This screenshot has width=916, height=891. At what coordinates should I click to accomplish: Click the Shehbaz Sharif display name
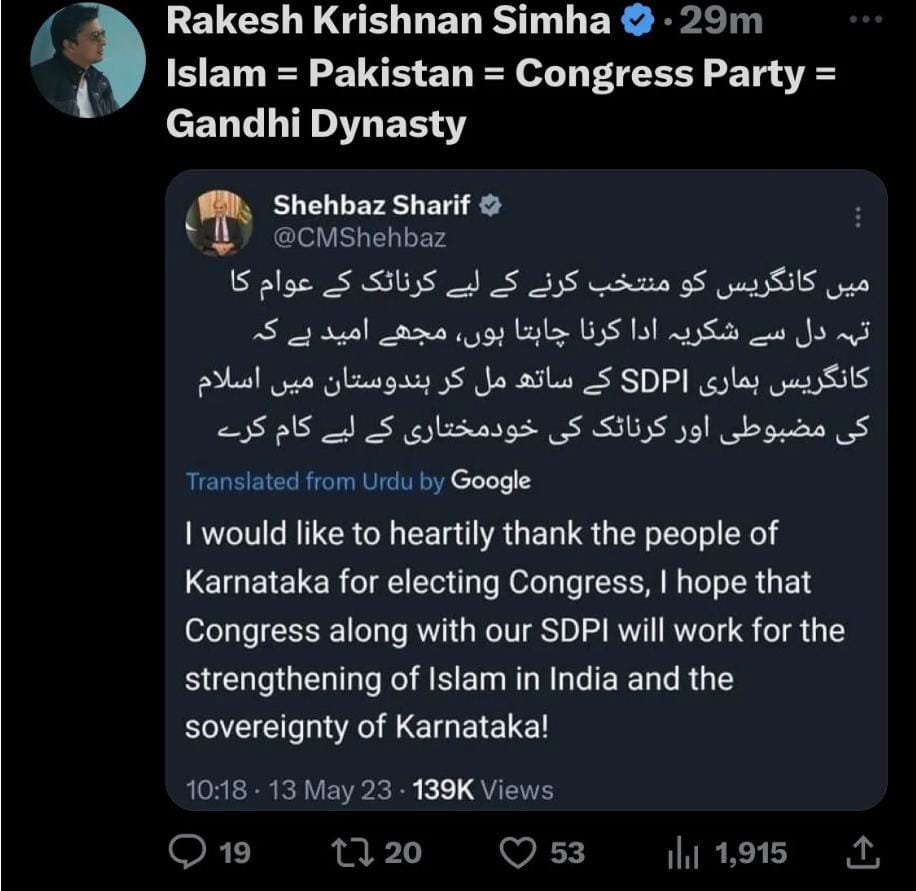pos(371,207)
